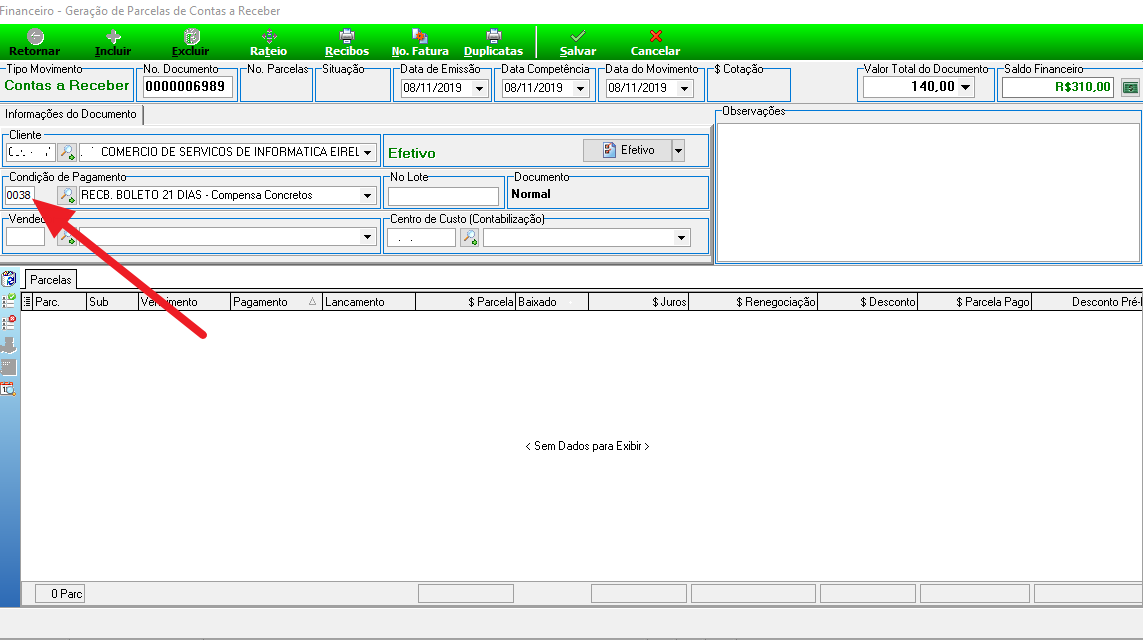Click the Retornar toolbar button
The height and width of the screenshot is (640, 1143).
coord(34,42)
